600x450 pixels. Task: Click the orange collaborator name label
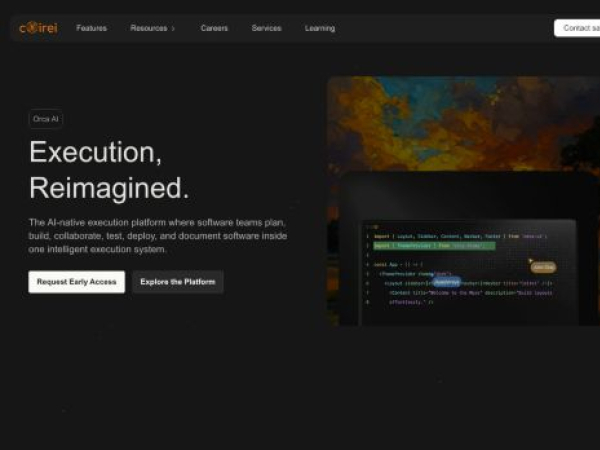(x=544, y=268)
